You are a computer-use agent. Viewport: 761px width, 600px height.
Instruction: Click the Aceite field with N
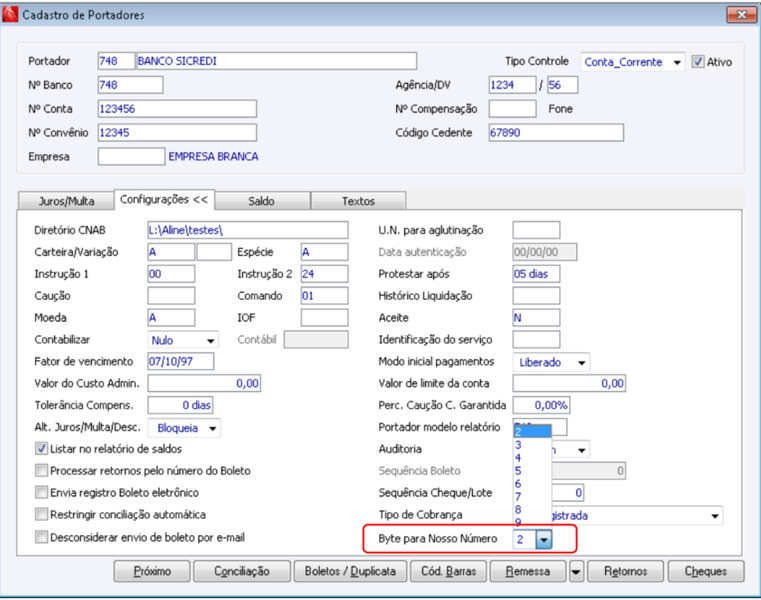536,317
